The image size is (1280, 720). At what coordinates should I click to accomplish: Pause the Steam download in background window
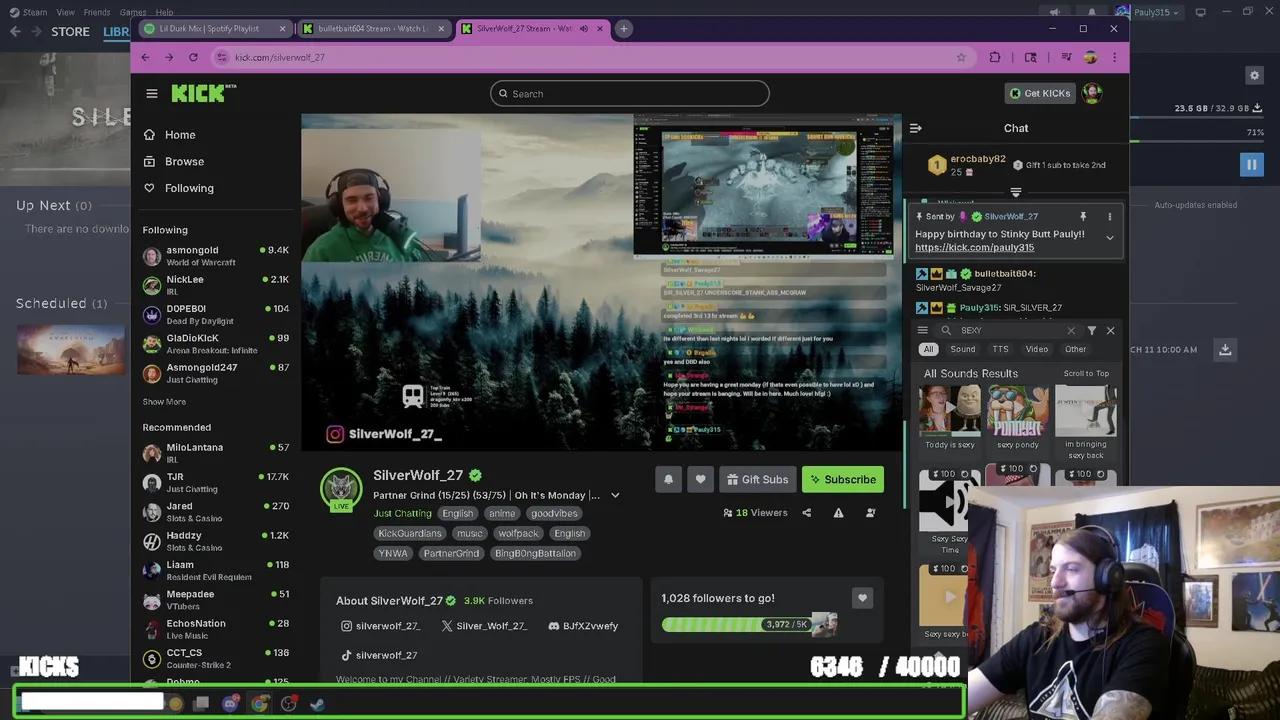(x=1251, y=165)
